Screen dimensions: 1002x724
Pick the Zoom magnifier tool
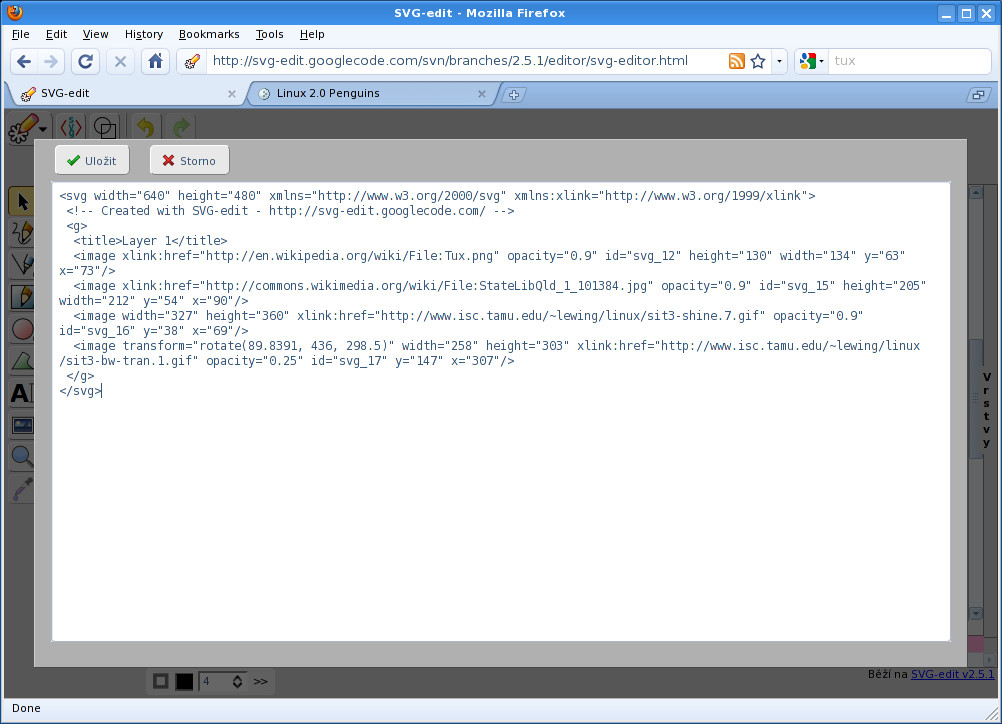pos(22,456)
